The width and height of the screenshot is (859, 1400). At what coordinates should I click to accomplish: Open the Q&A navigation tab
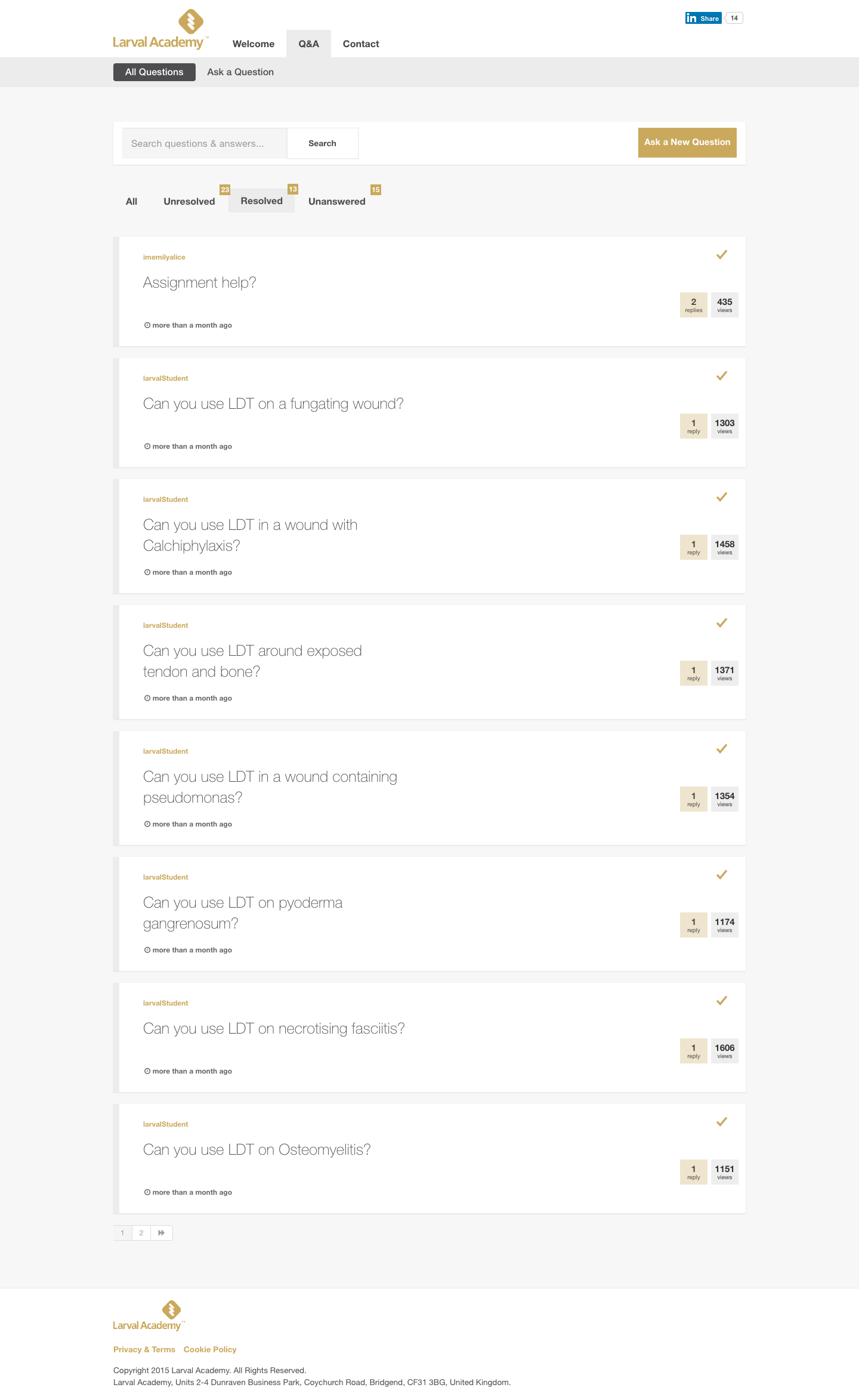(x=308, y=44)
